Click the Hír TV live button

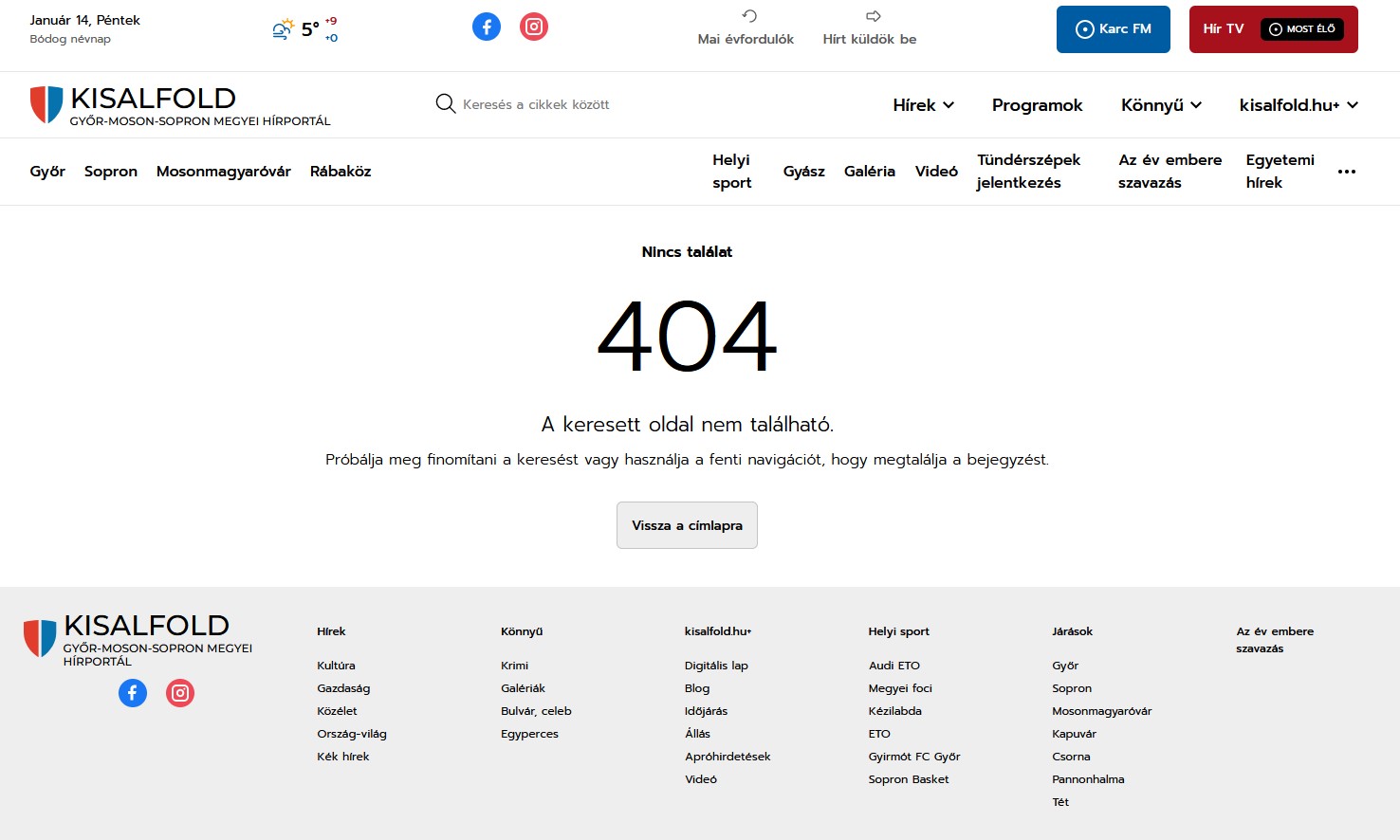[x=1274, y=29]
